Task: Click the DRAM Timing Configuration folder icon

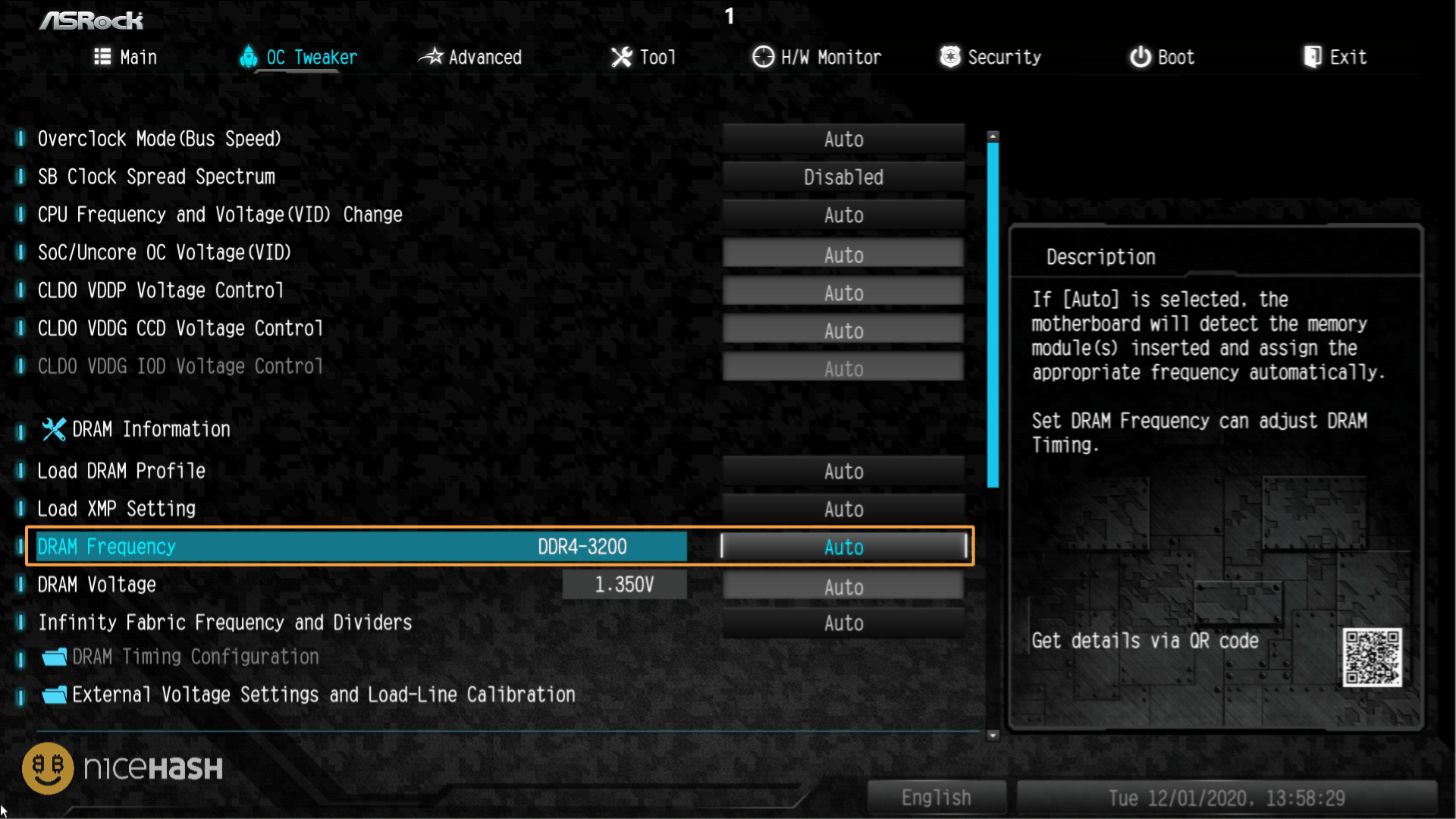Action: coord(52,657)
